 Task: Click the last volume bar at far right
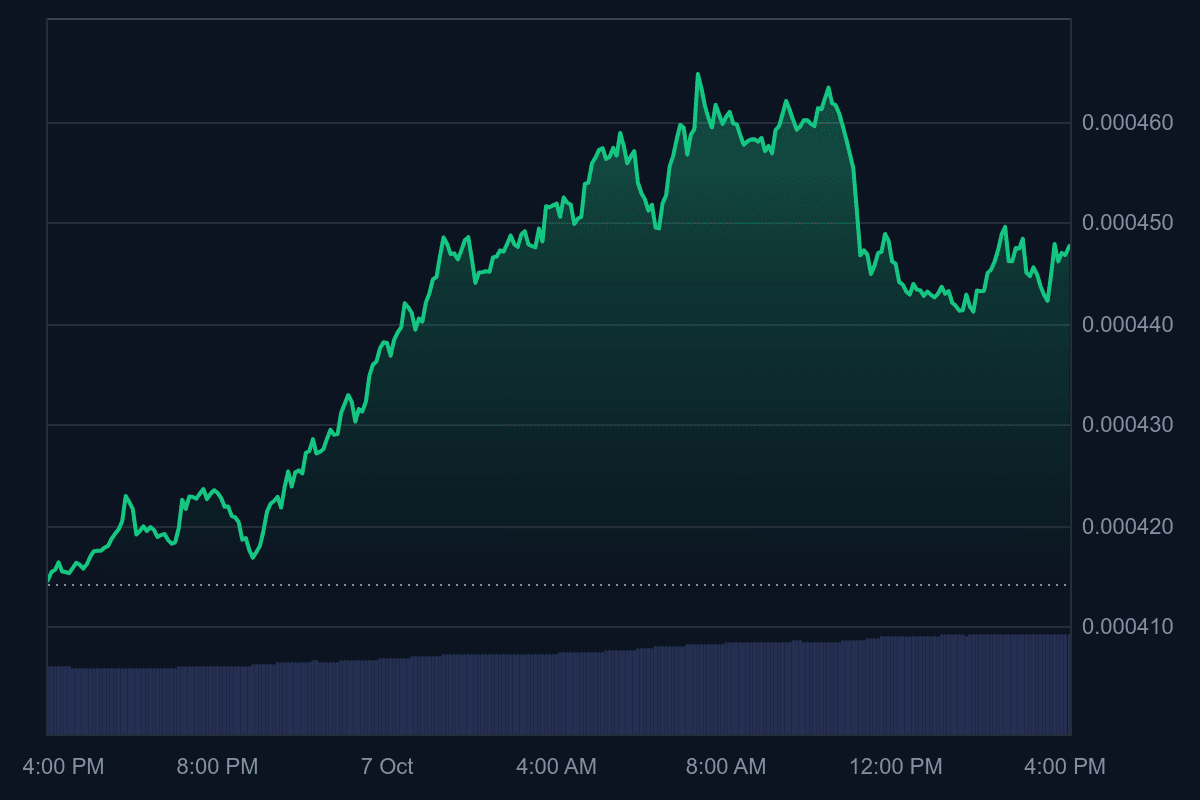(x=1068, y=685)
